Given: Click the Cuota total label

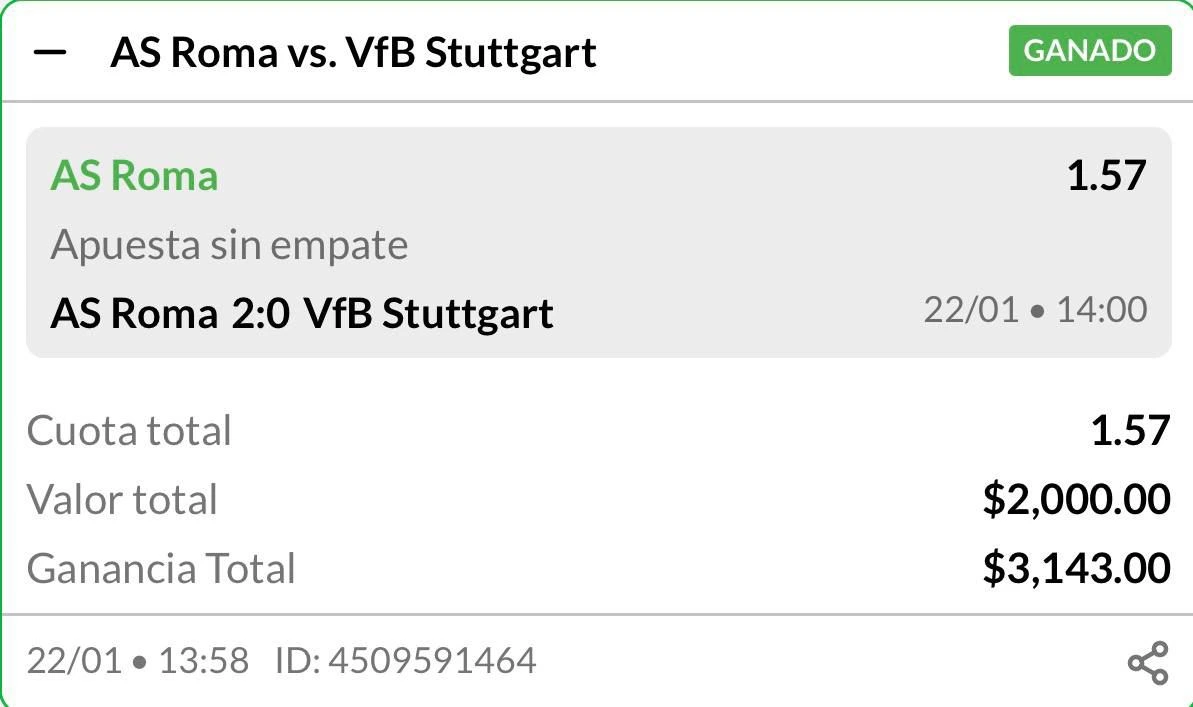Looking at the screenshot, I should [x=129, y=431].
